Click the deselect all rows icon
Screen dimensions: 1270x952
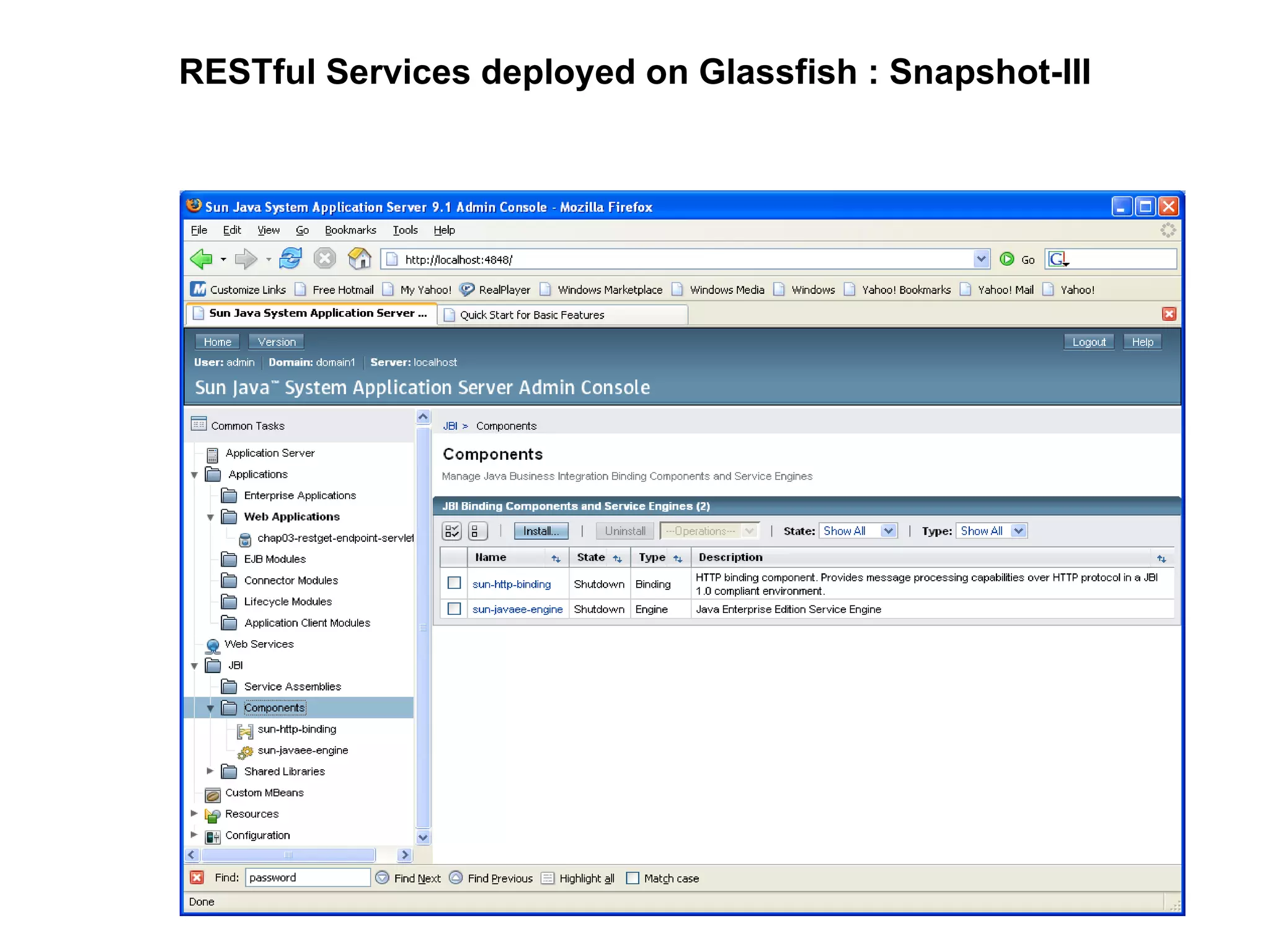(477, 531)
